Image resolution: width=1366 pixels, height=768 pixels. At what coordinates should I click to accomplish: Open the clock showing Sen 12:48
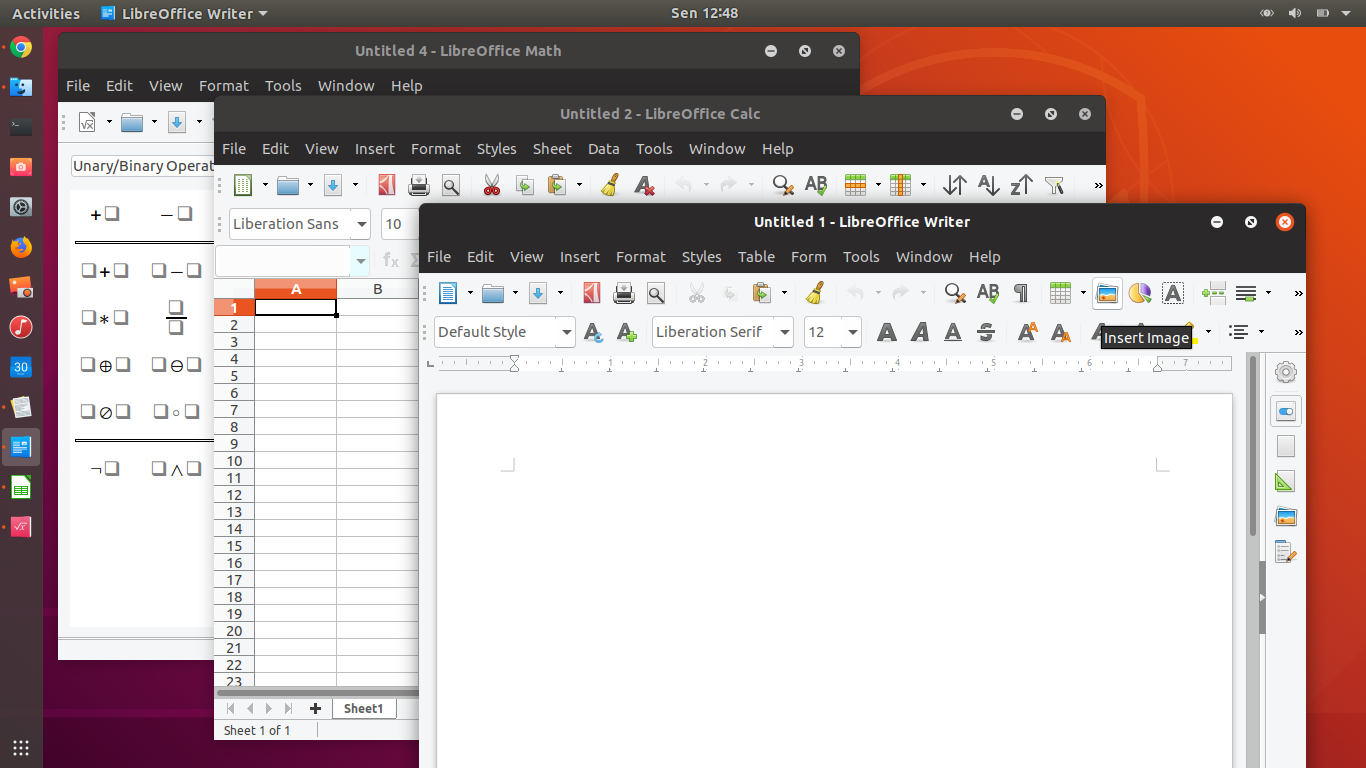coord(704,13)
